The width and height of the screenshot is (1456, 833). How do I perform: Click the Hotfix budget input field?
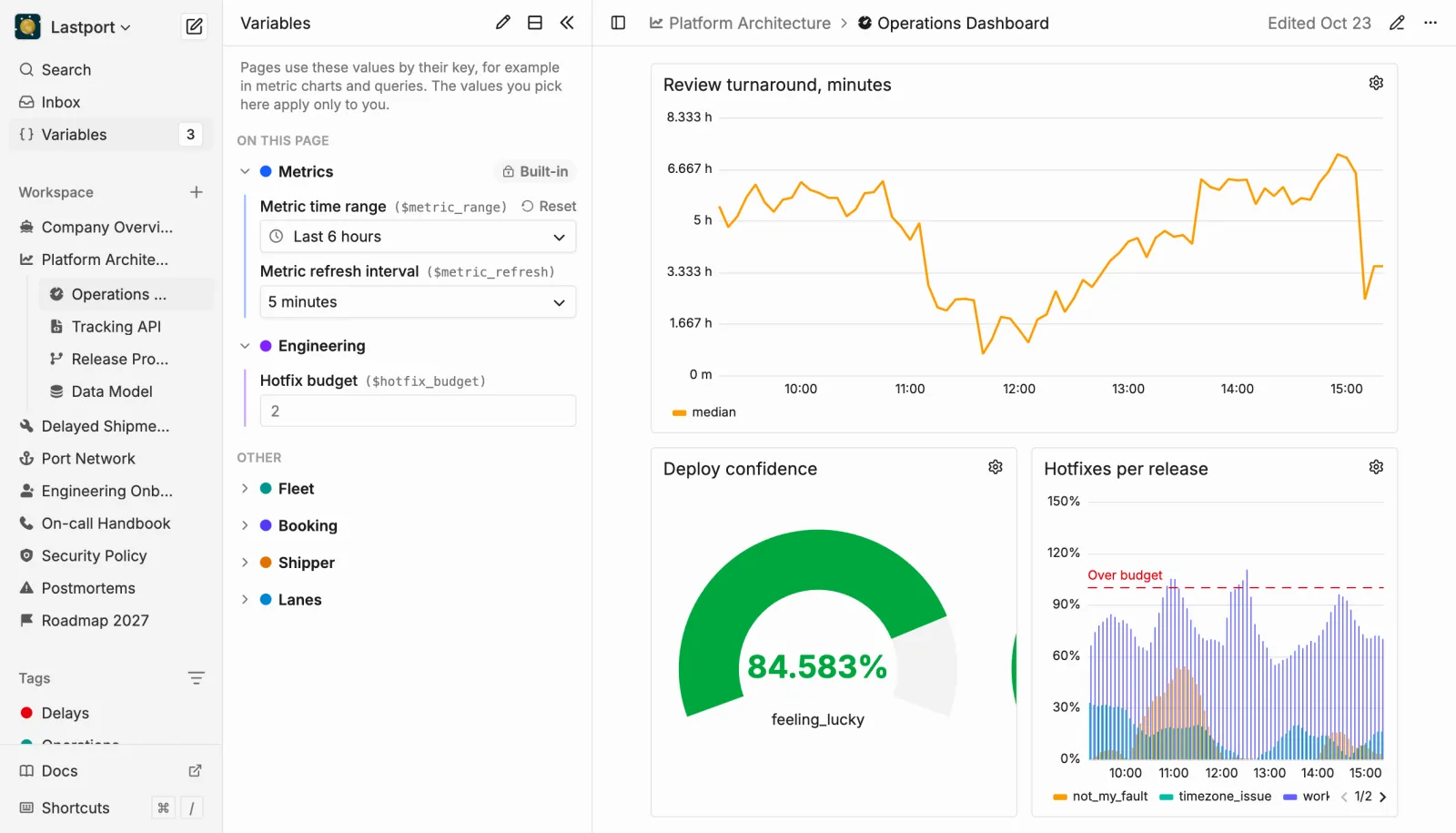pos(418,411)
